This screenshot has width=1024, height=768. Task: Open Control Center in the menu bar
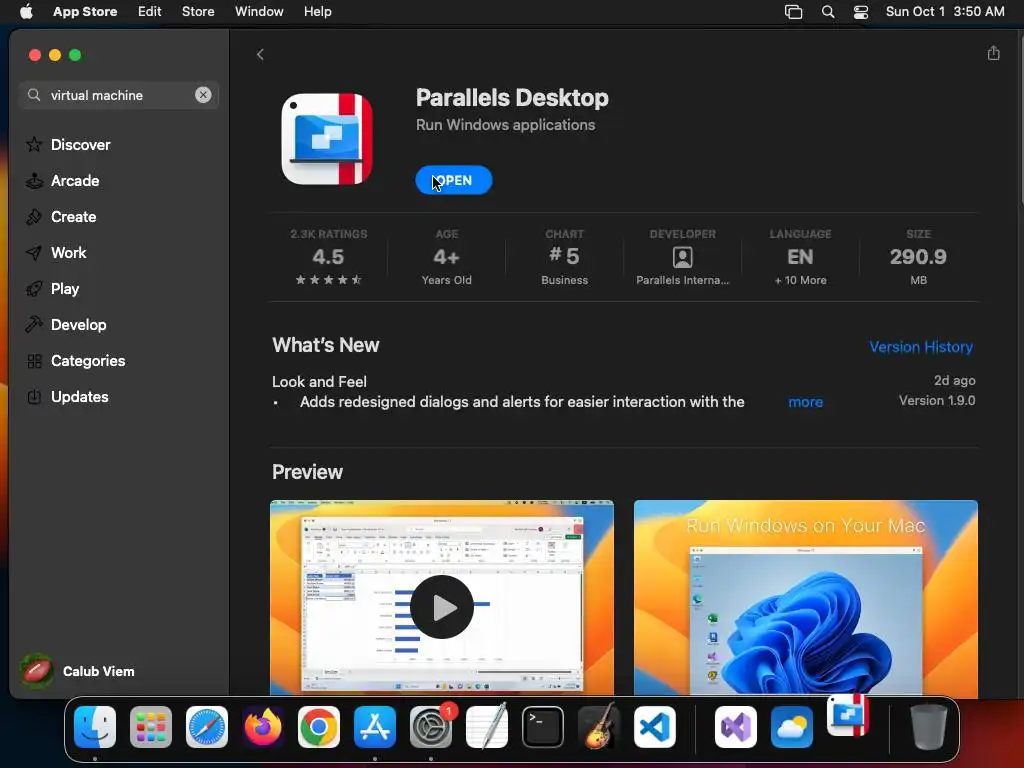click(x=861, y=12)
